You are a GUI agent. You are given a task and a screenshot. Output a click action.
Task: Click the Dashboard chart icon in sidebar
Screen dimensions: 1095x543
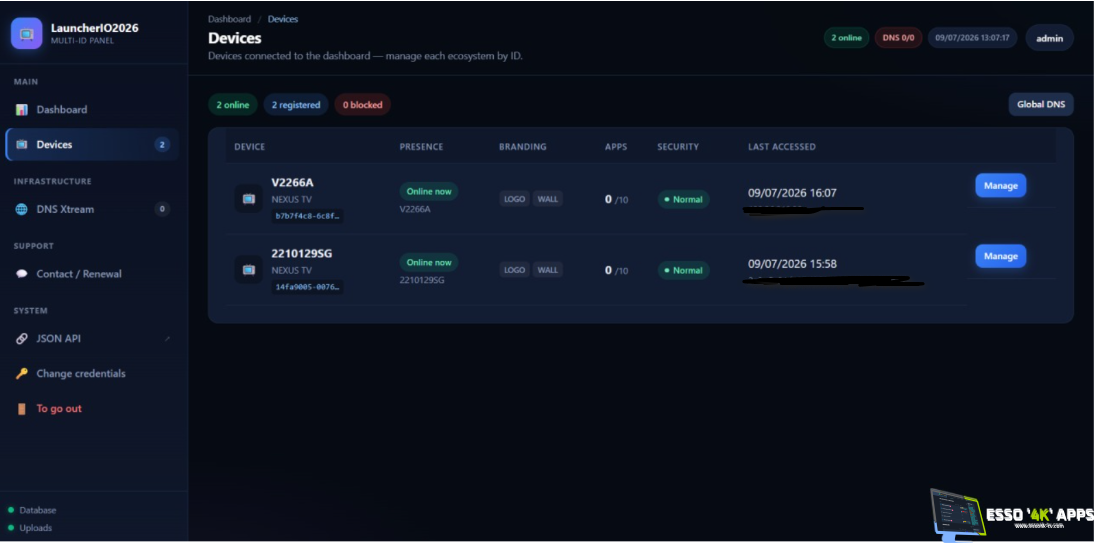click(22, 110)
